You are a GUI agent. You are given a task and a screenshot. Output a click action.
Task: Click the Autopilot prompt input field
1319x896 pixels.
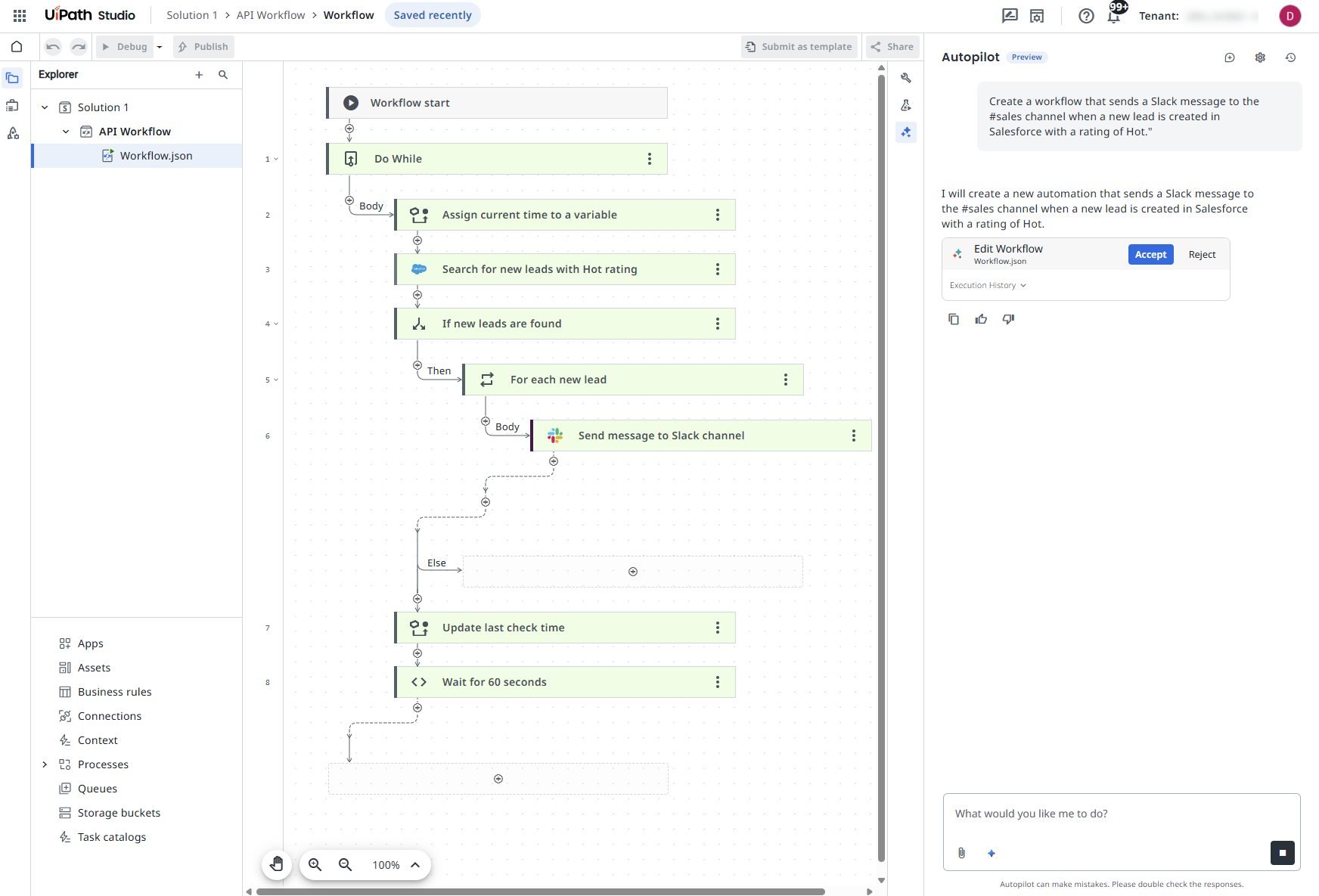pyautogui.click(x=1121, y=814)
